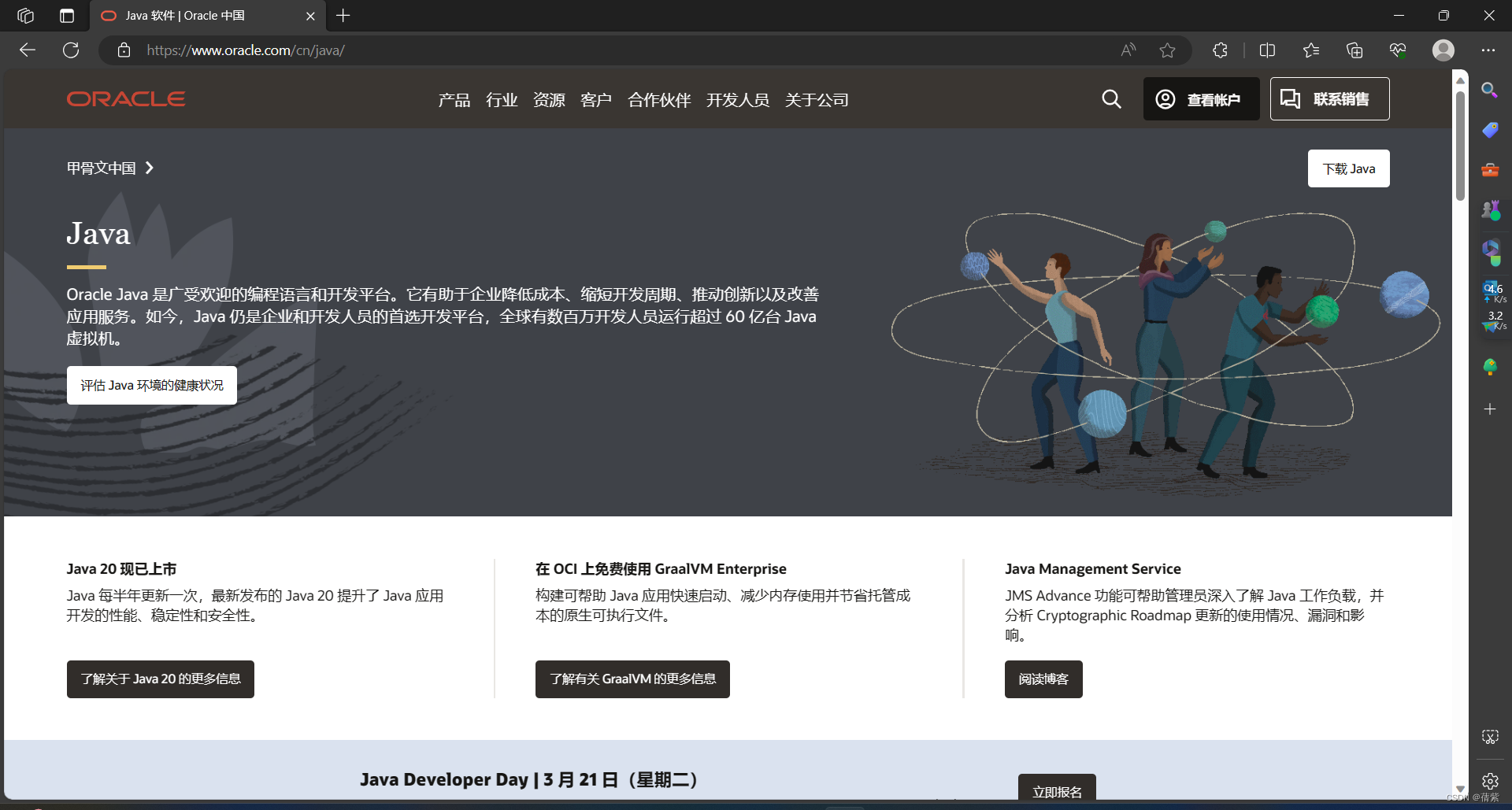Open the 开发人员 menu
Screen dimensions: 1512x810
(738, 100)
